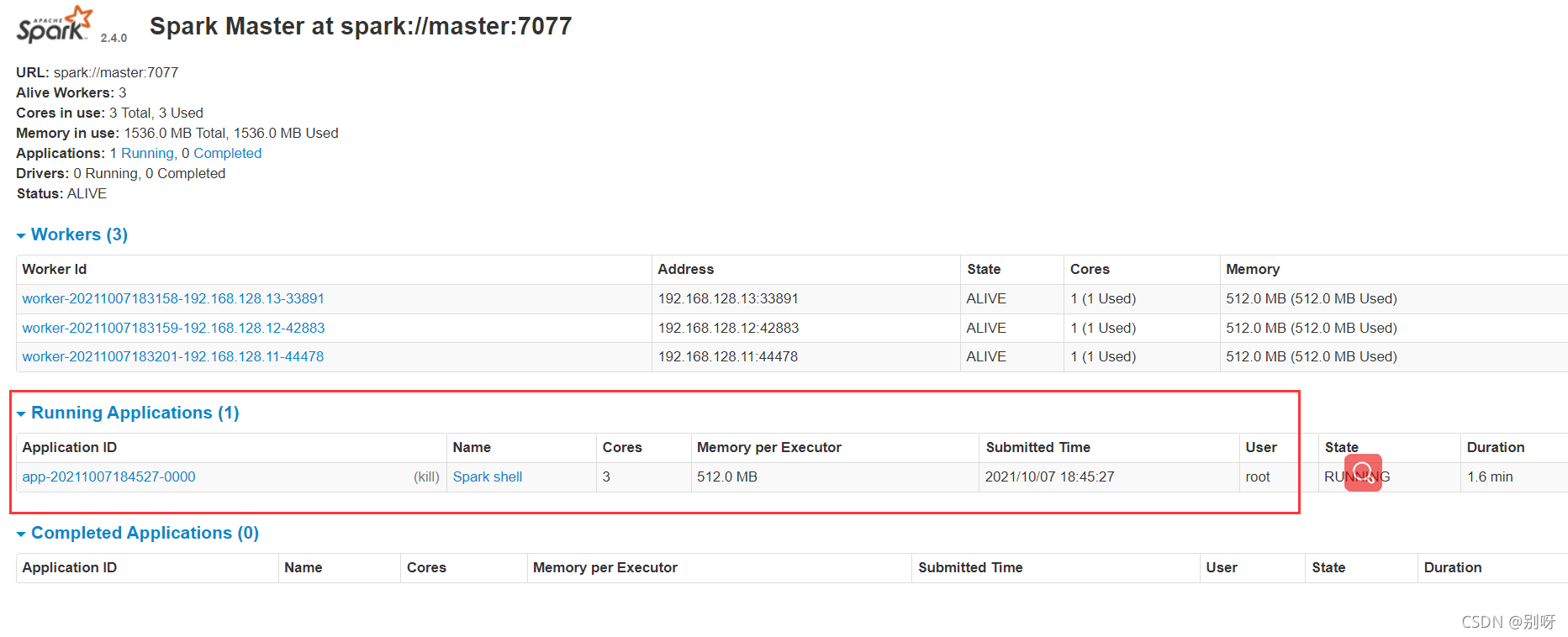Select address 192.168.128.12:42883
This screenshot has height=637, width=1568.
click(728, 328)
